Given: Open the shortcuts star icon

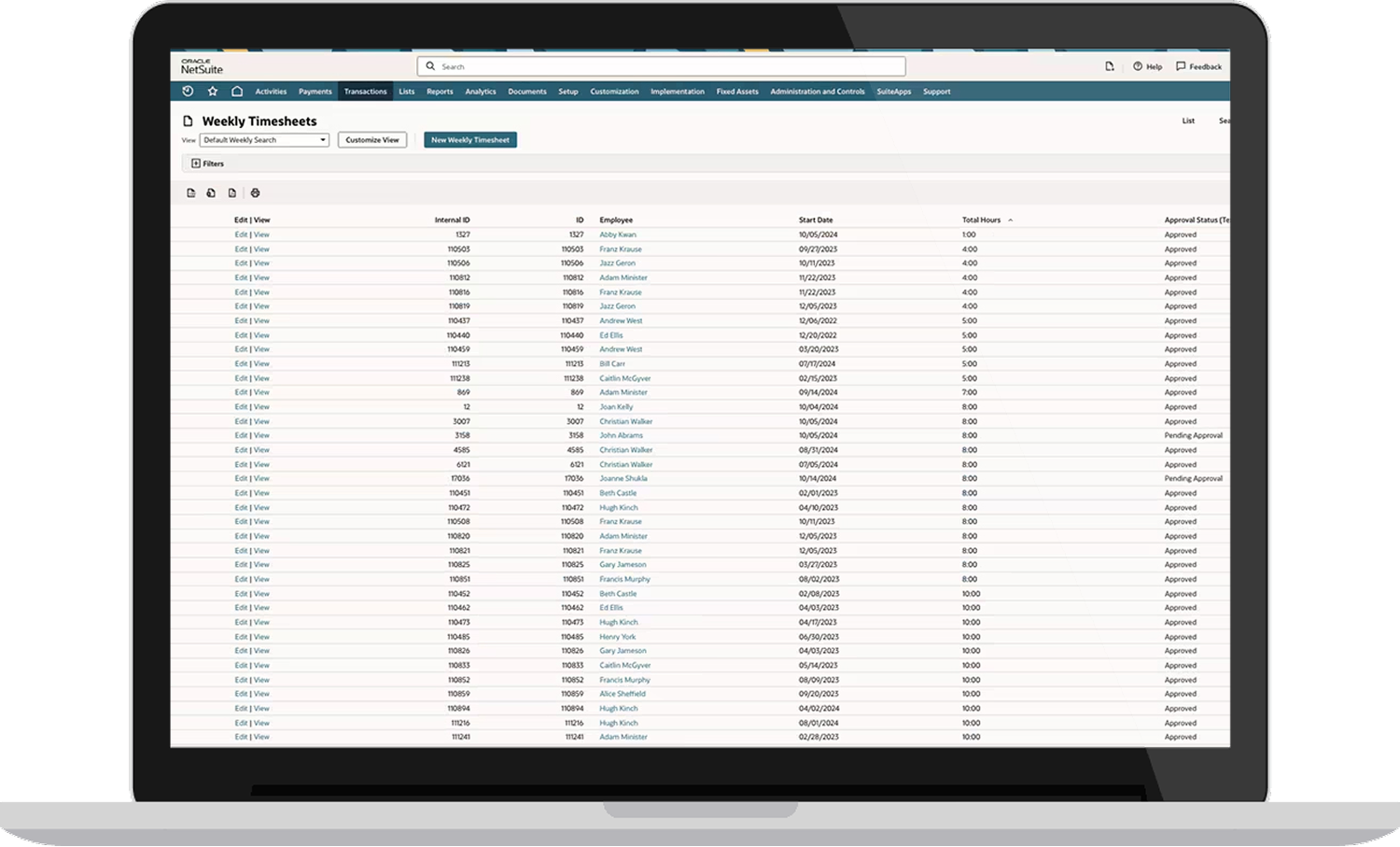Looking at the screenshot, I should tap(213, 91).
